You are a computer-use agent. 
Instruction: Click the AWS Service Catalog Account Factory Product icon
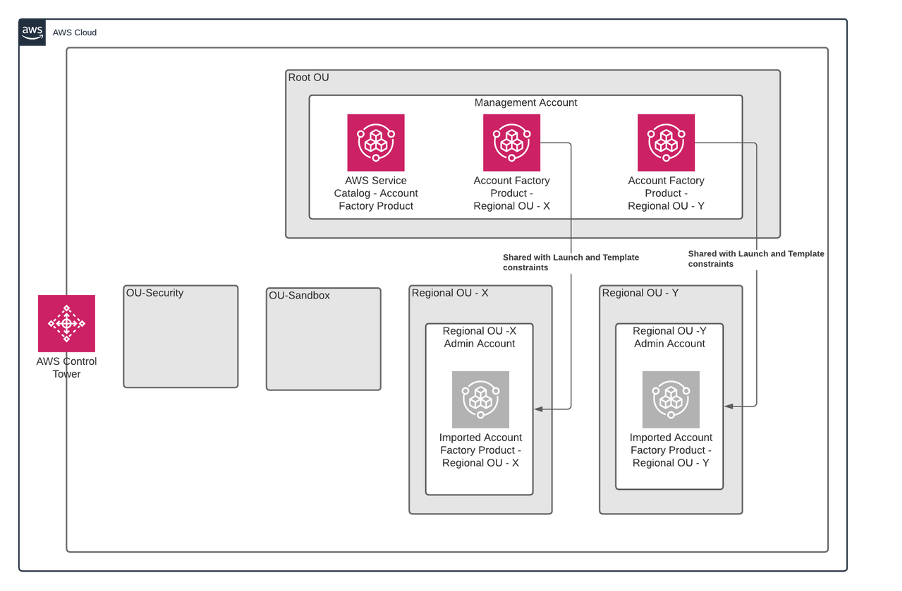(x=375, y=143)
